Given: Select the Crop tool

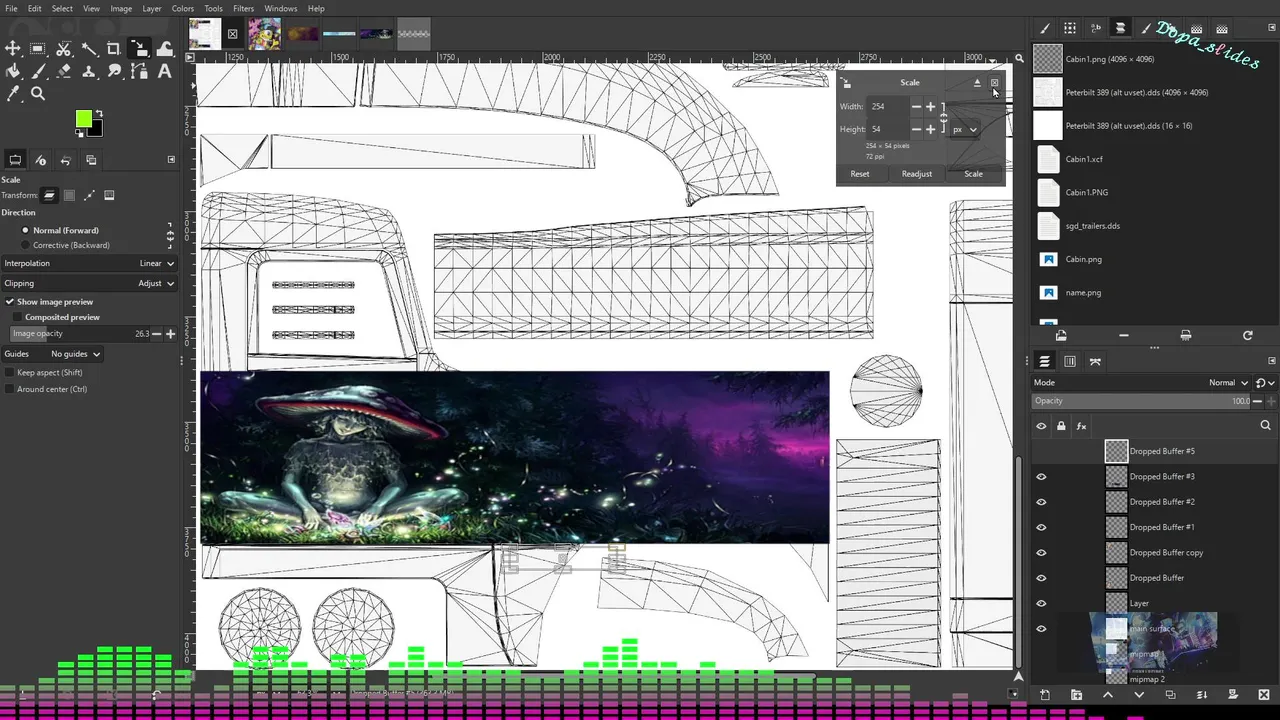Looking at the screenshot, I should (x=114, y=49).
